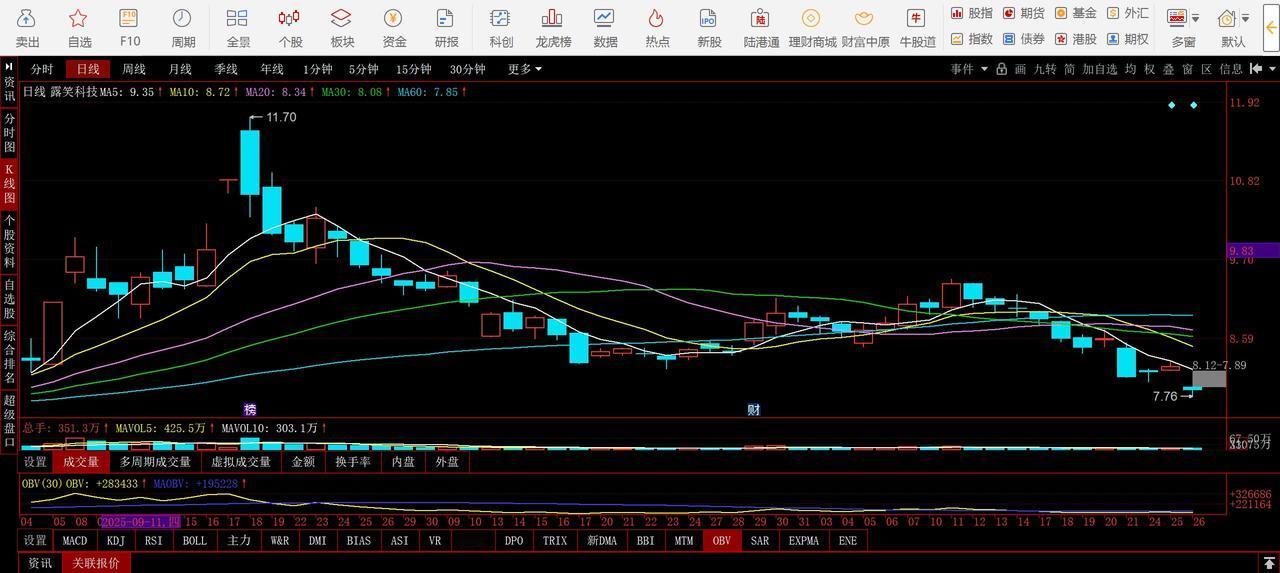Open the 超级盘口 sidebar item
Image resolution: width=1280 pixels, height=573 pixels.
[x=9, y=422]
